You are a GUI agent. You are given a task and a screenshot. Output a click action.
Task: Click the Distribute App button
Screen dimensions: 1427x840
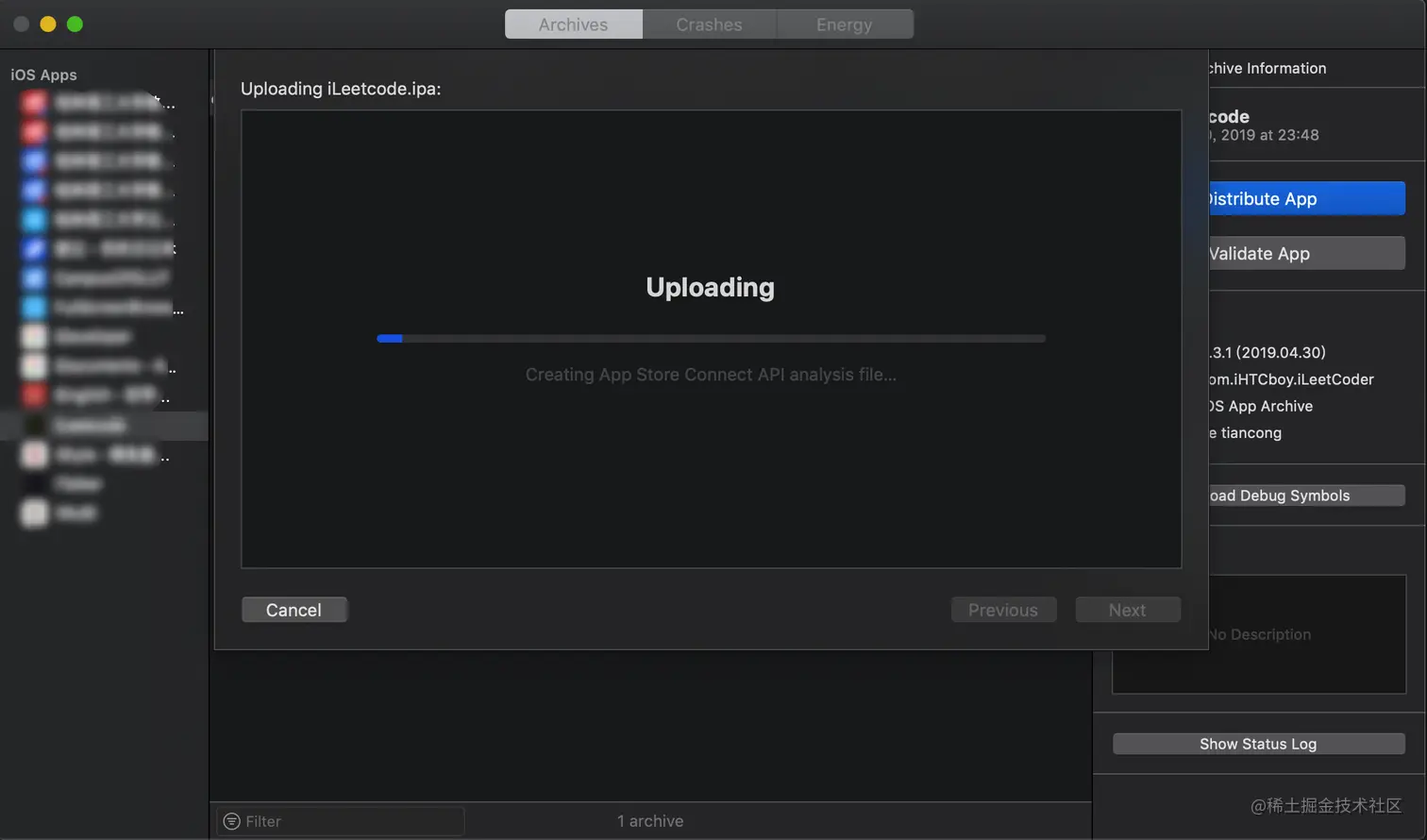[x=1306, y=198]
